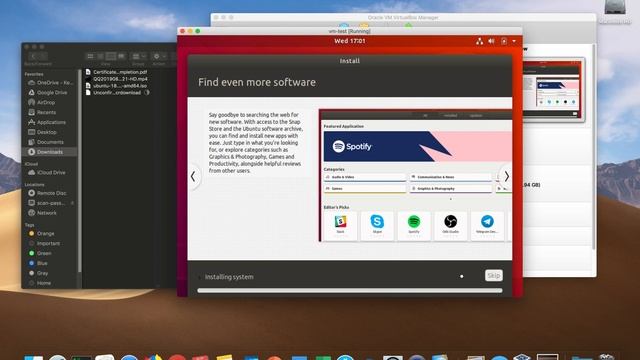Click the Ubuntu volume speaker icon
Screen dimensions: 640x360
click(x=491, y=41)
